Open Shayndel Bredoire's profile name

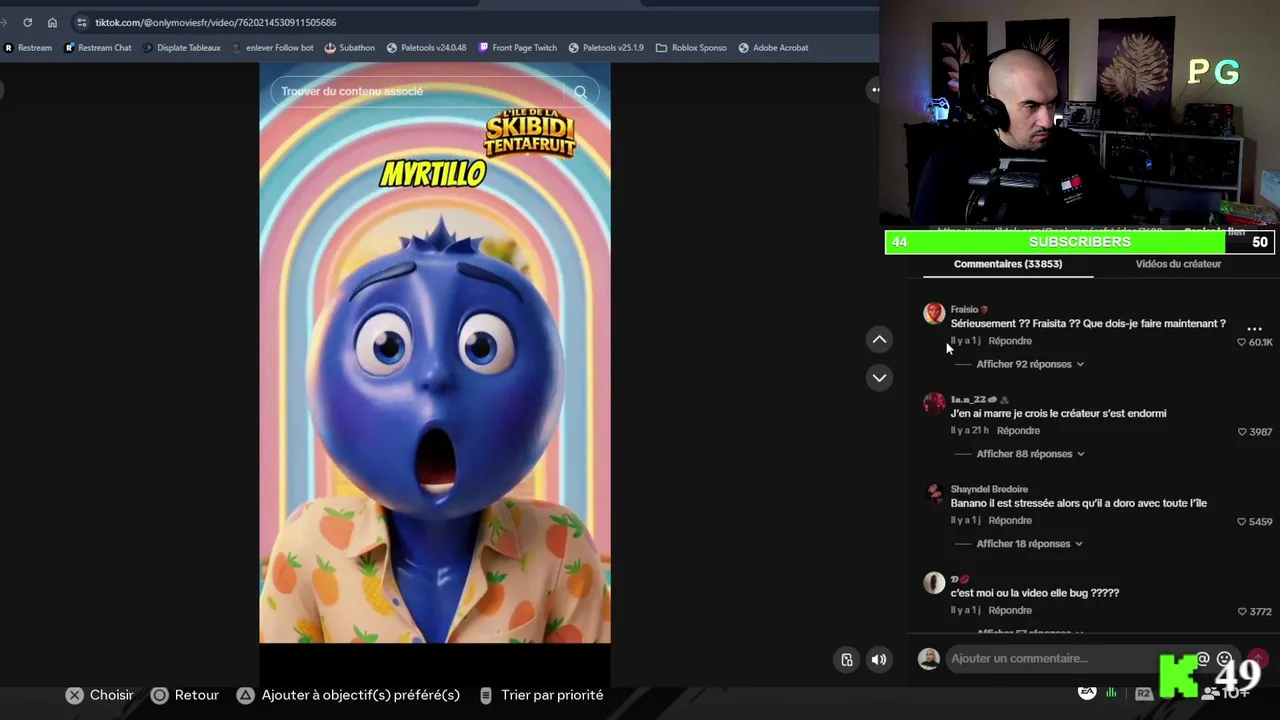pyautogui.click(x=989, y=489)
